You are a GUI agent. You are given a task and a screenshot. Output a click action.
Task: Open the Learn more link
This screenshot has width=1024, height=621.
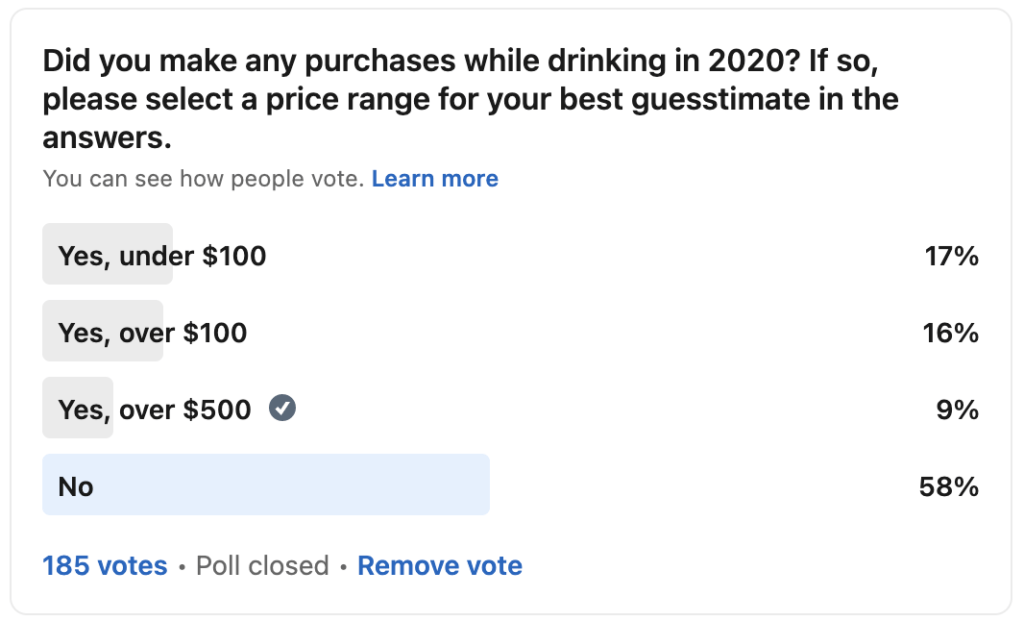434,179
